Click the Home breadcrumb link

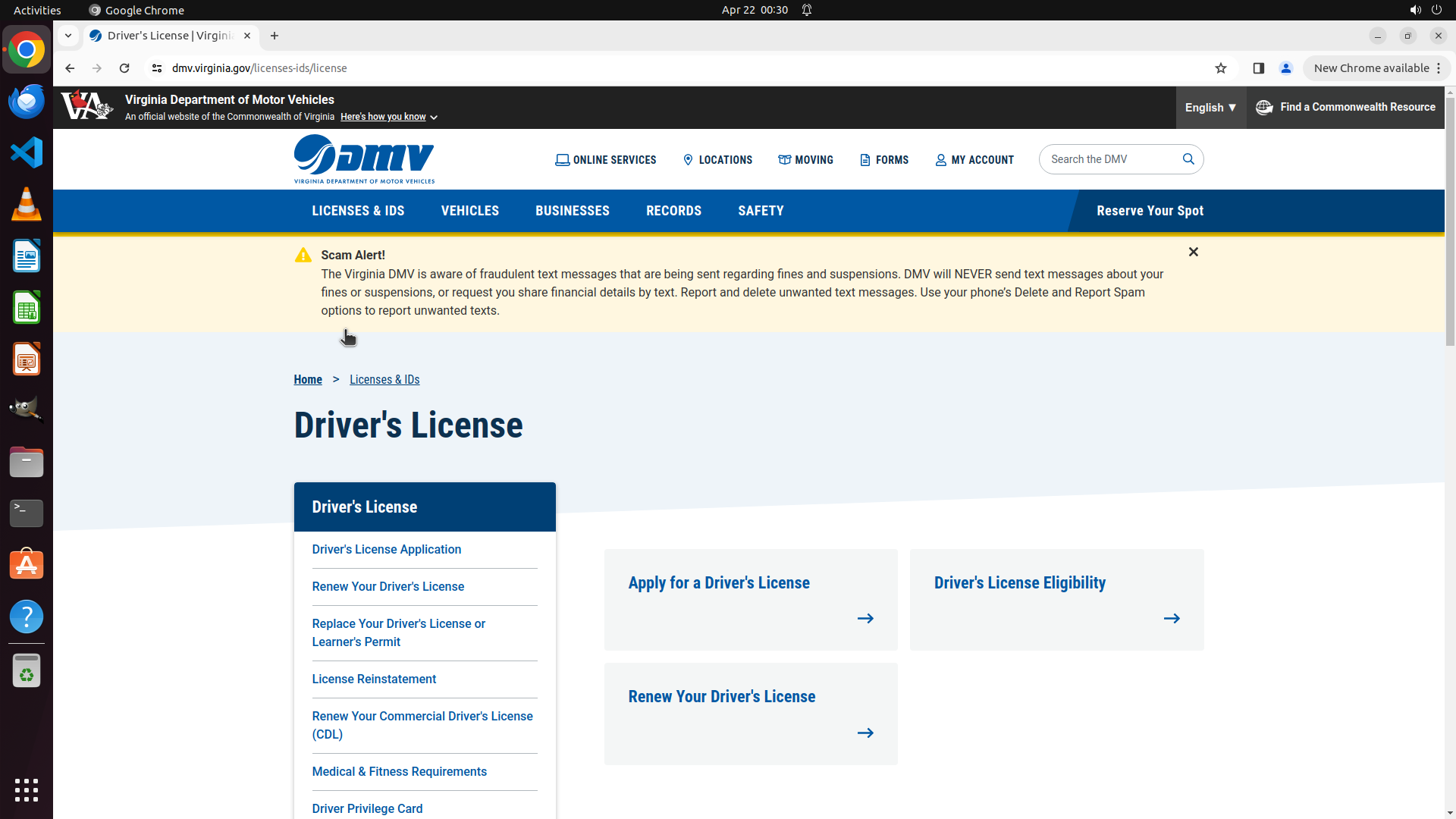coord(308,380)
